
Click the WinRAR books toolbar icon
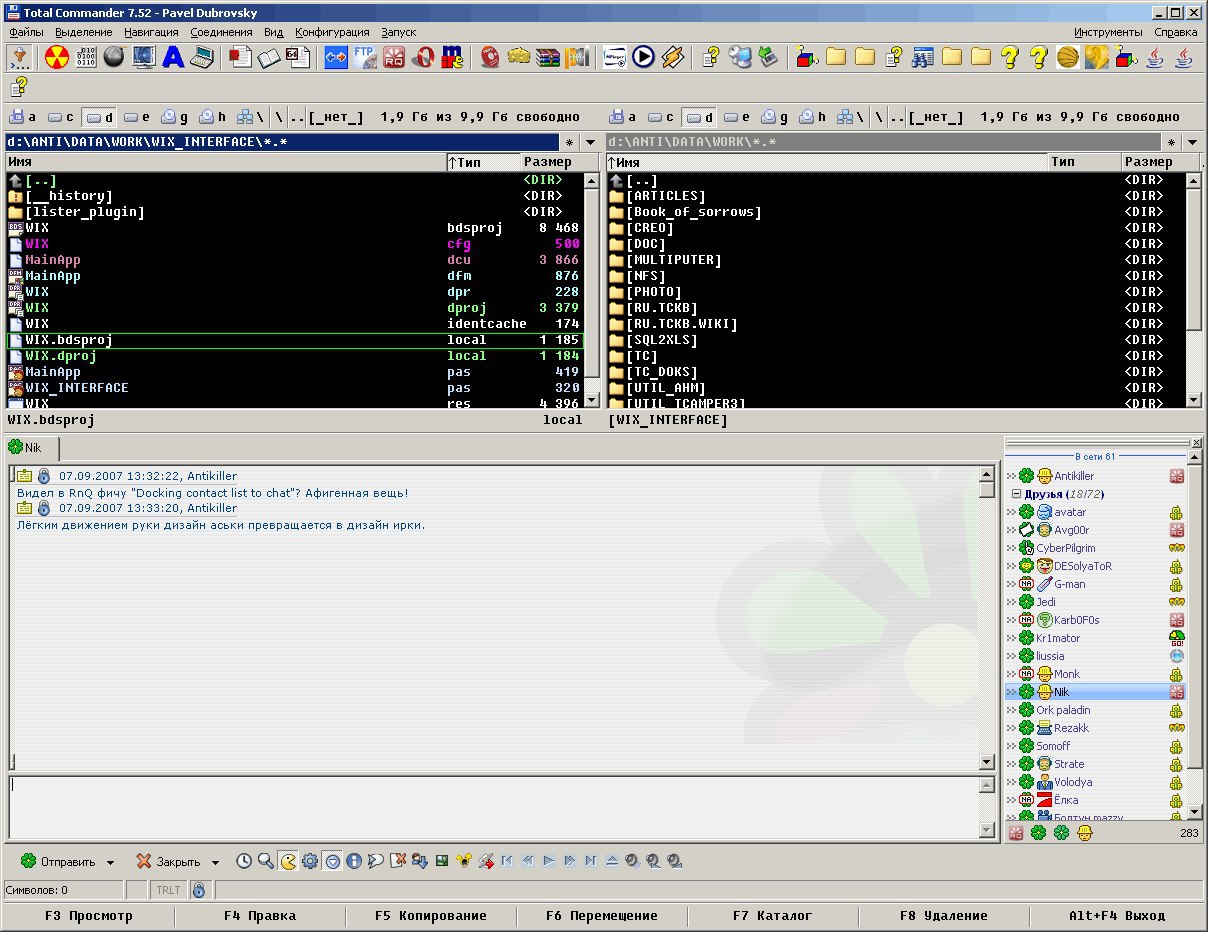(547, 57)
